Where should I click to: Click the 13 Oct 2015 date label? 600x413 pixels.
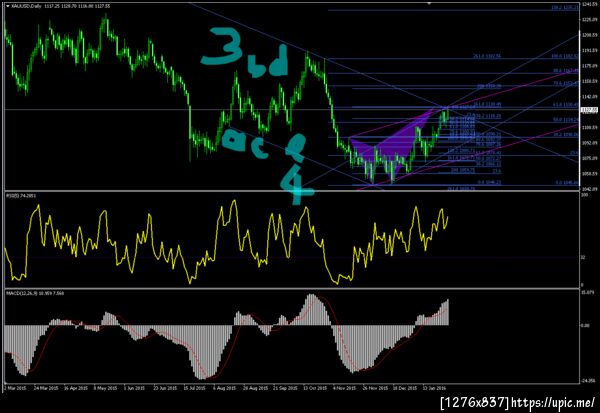point(315,388)
